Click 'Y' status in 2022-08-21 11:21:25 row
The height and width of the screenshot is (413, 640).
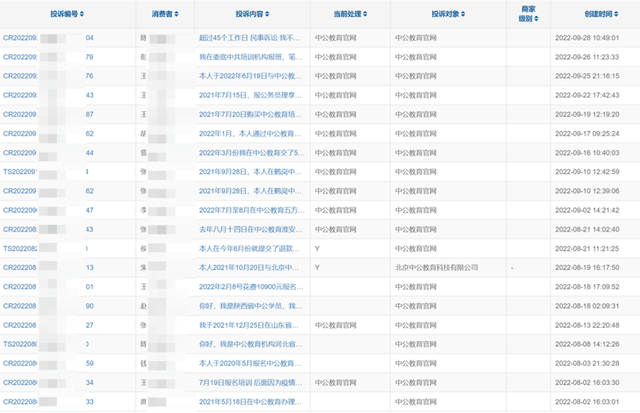click(x=317, y=249)
